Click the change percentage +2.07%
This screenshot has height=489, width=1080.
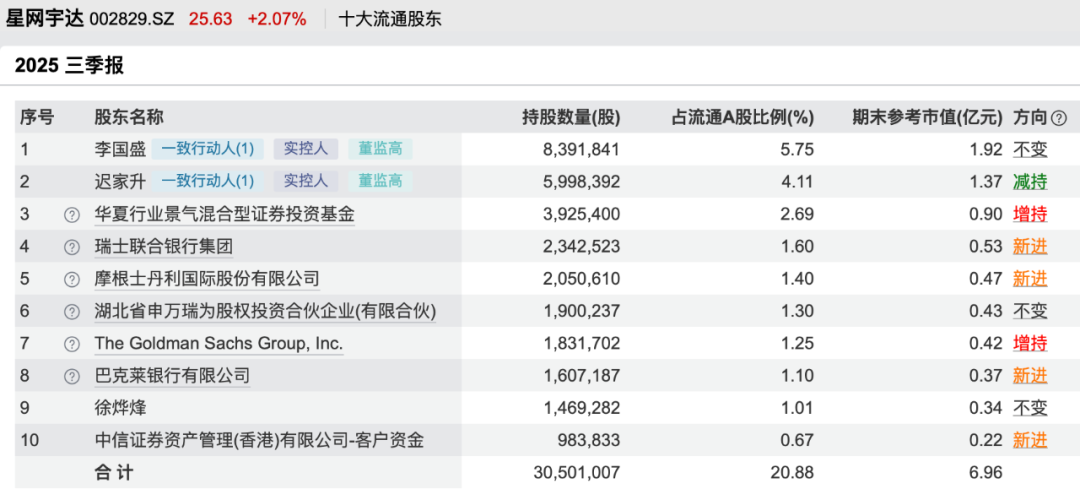(277, 19)
